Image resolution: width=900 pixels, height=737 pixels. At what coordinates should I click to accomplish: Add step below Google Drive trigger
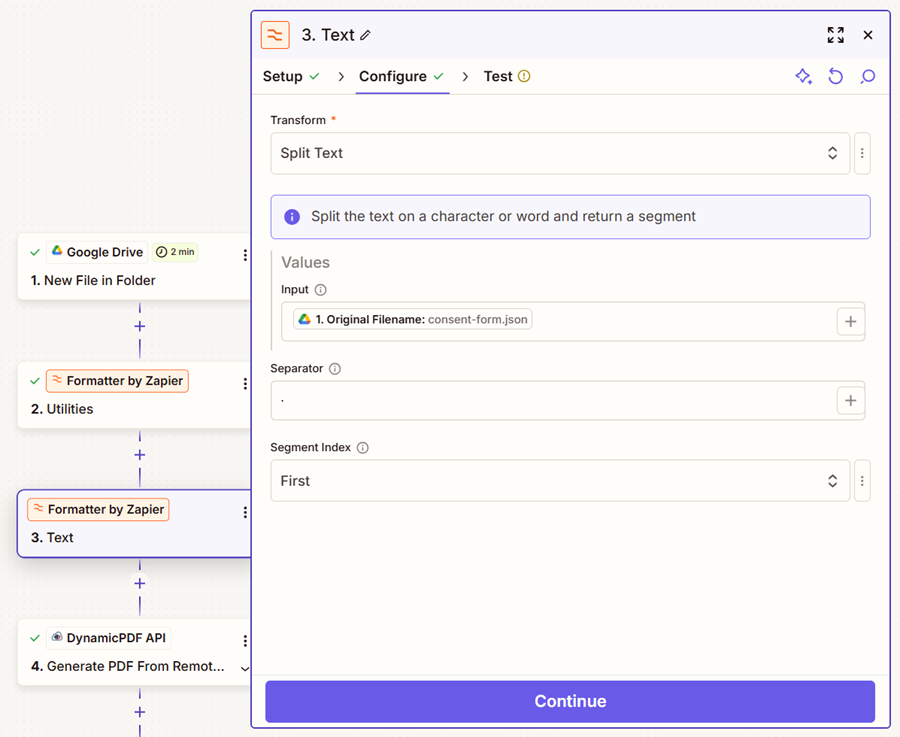point(140,327)
